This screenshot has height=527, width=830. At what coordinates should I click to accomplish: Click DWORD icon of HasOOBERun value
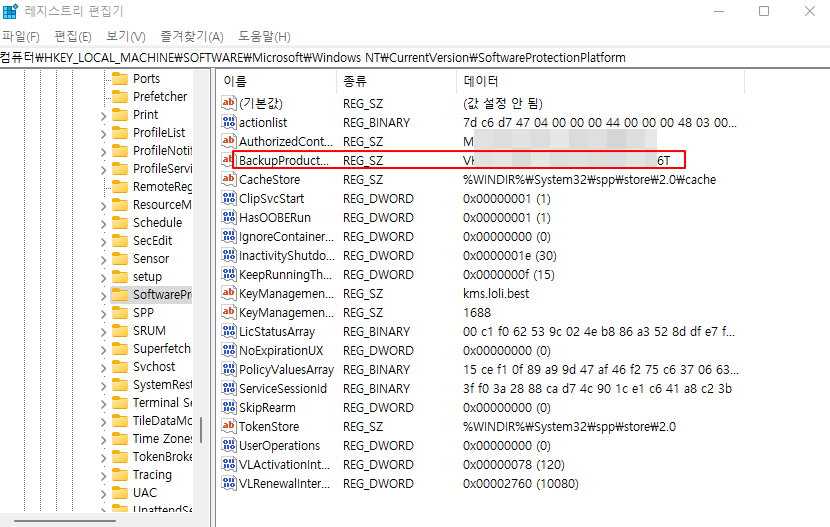click(229, 217)
